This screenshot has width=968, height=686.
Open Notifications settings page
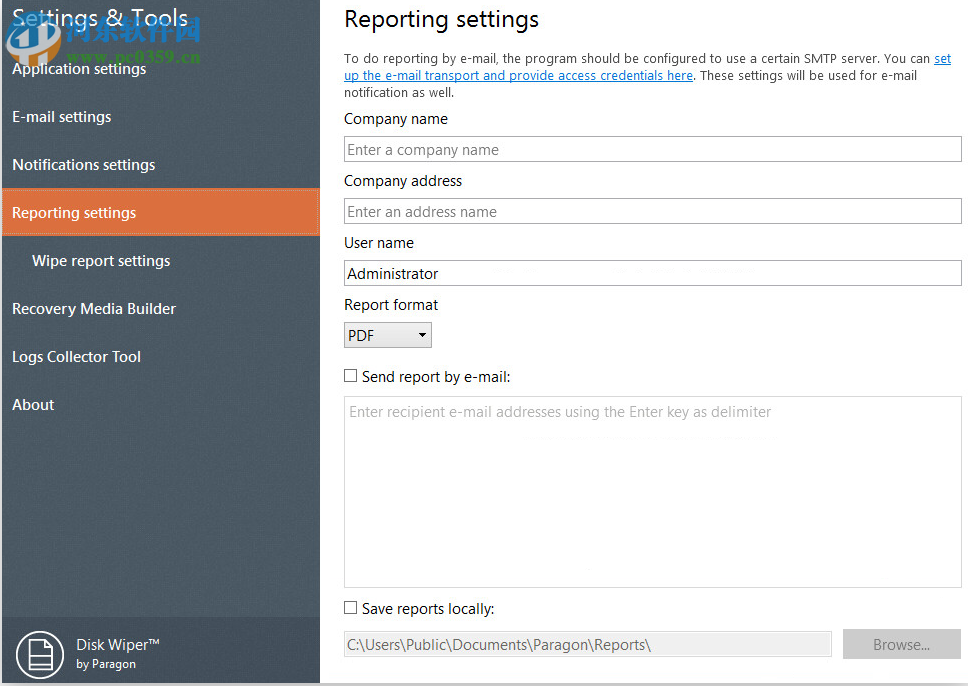tap(84, 165)
